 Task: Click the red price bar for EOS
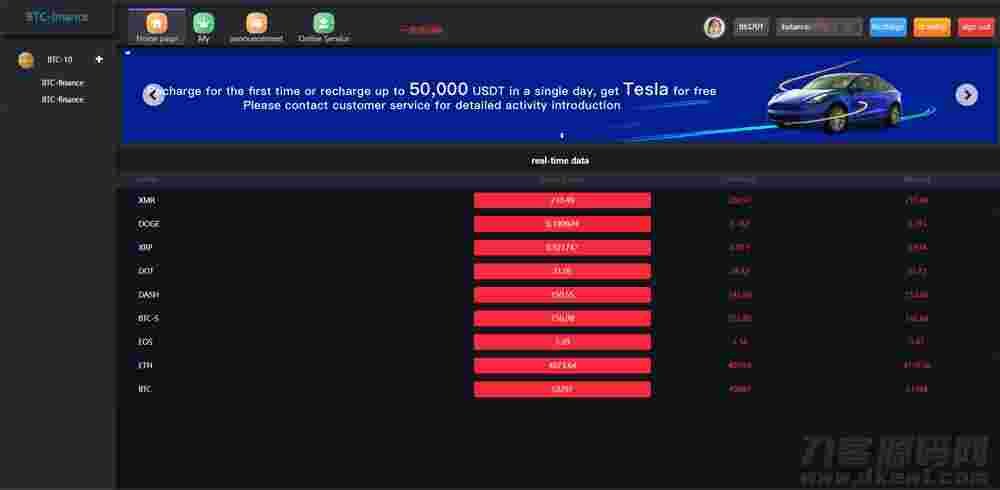click(562, 342)
